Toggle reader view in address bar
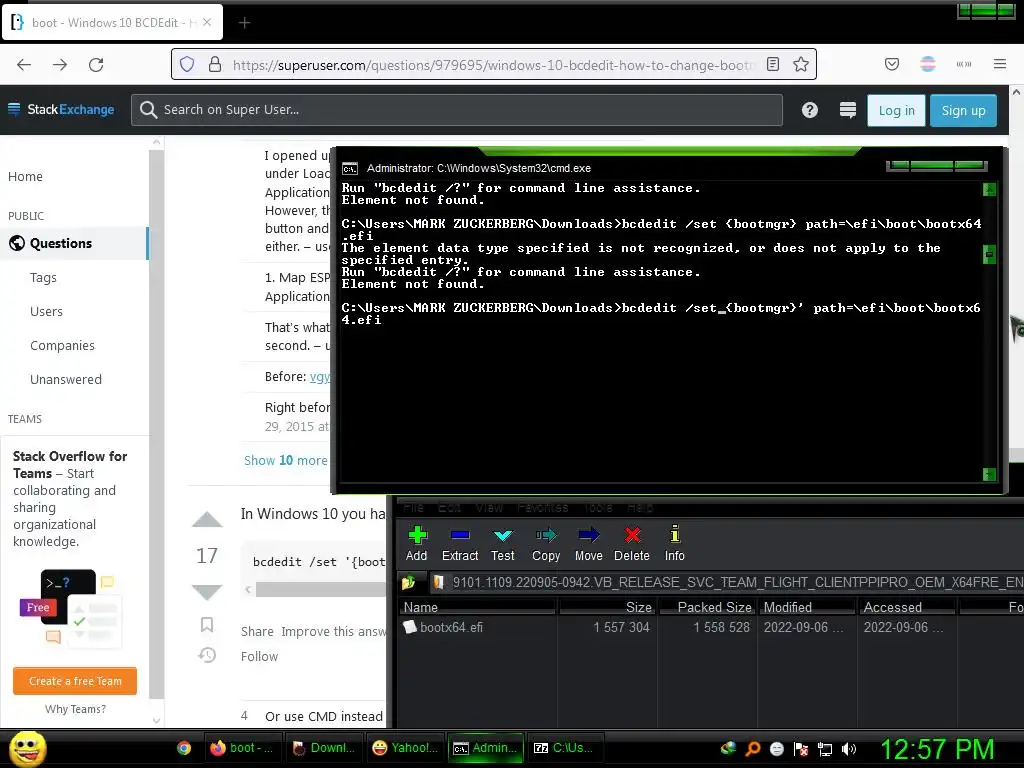This screenshot has width=1024, height=768. pos(773,64)
